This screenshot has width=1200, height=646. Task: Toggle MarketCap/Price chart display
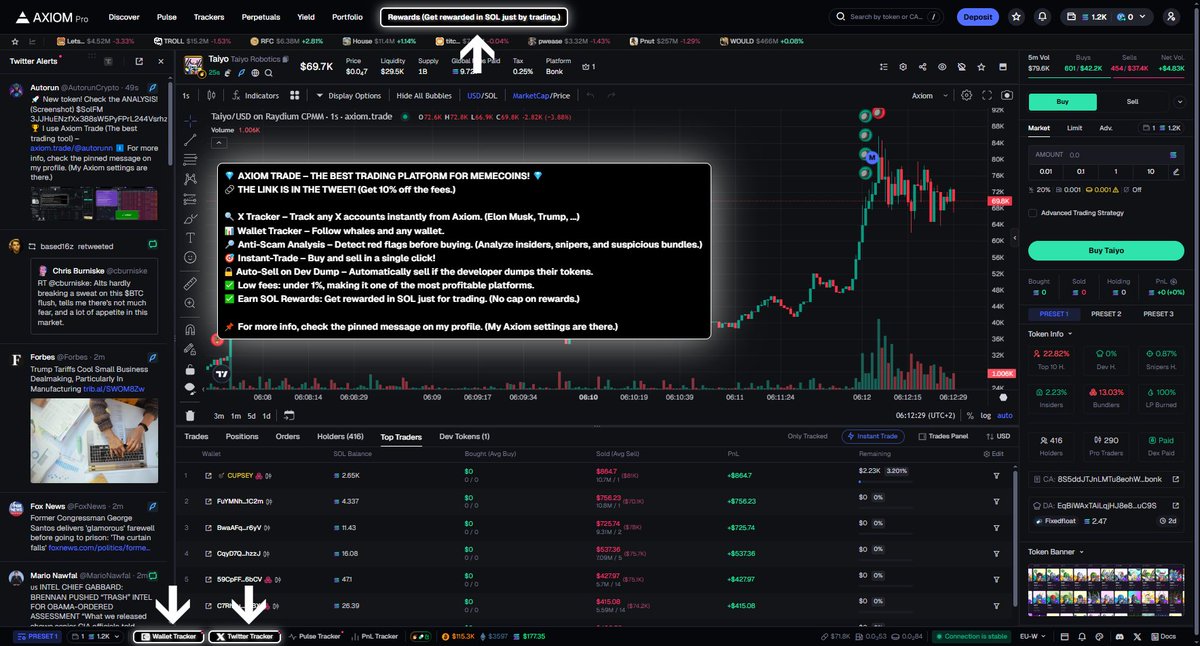coord(541,96)
